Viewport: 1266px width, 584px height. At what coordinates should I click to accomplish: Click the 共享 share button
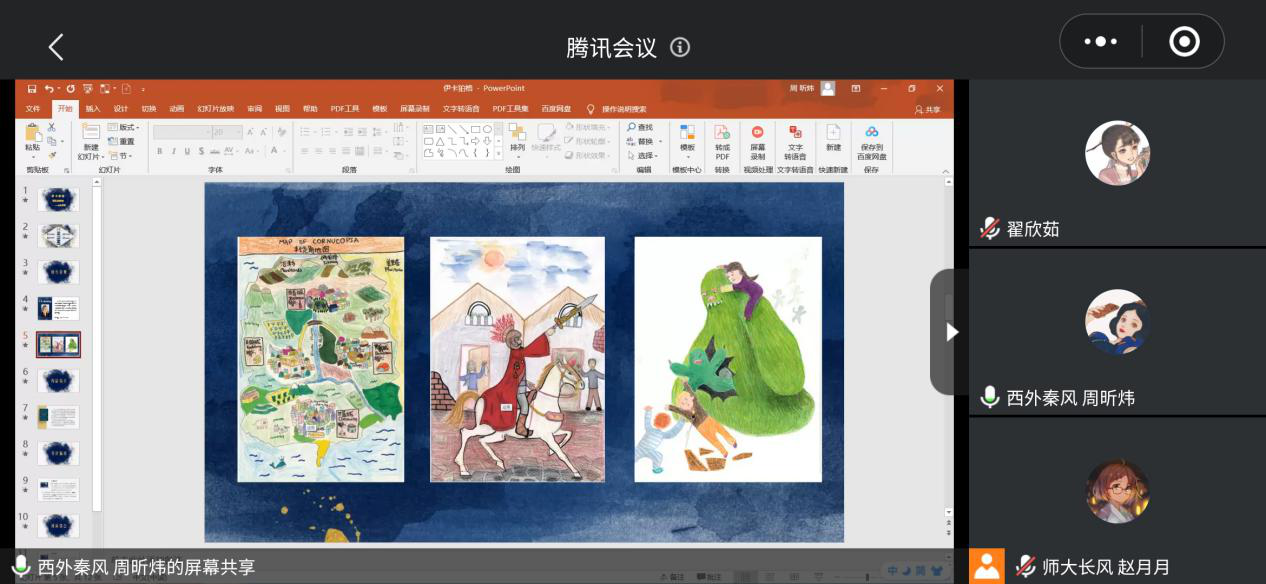928,110
